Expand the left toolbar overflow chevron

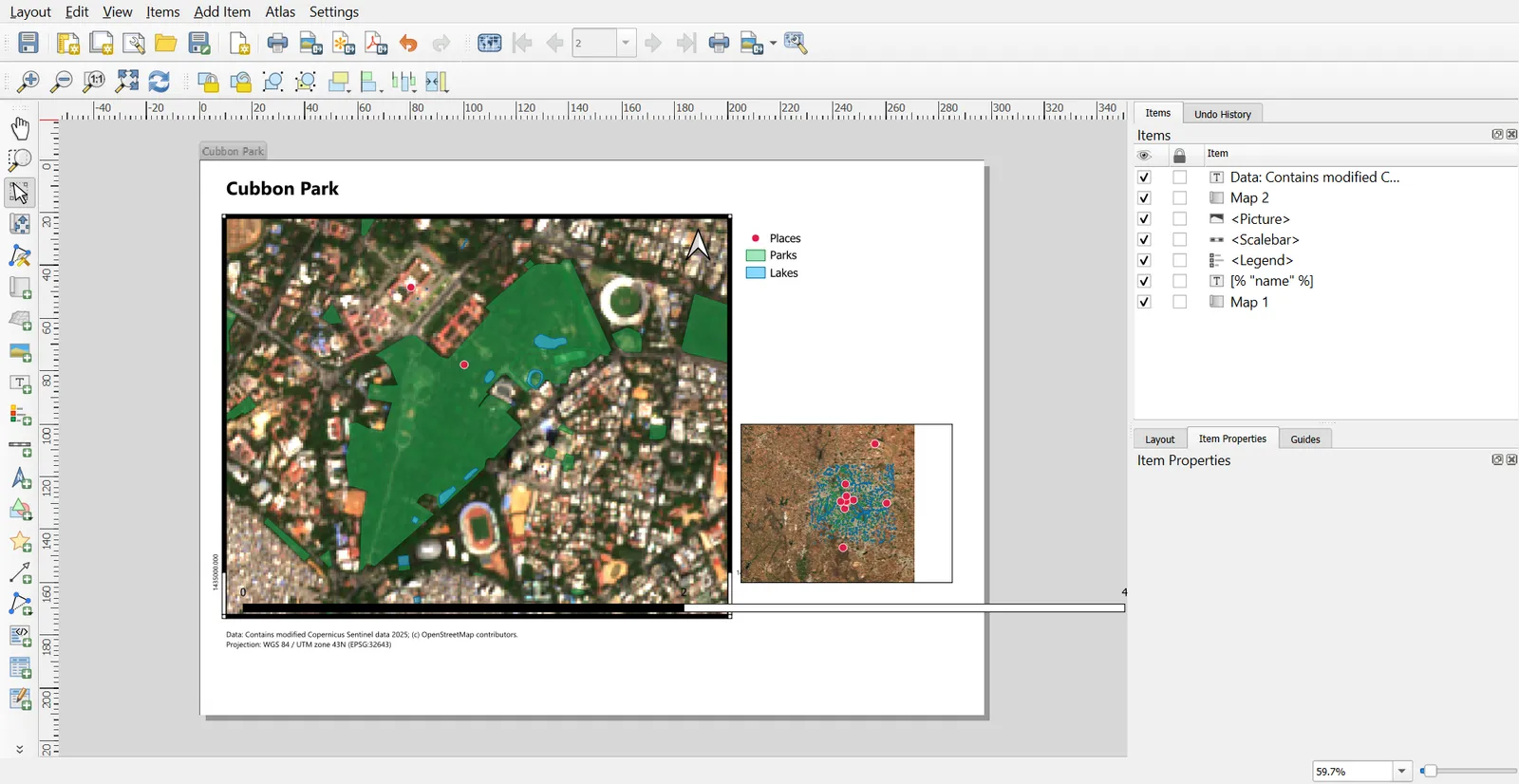(x=20, y=749)
